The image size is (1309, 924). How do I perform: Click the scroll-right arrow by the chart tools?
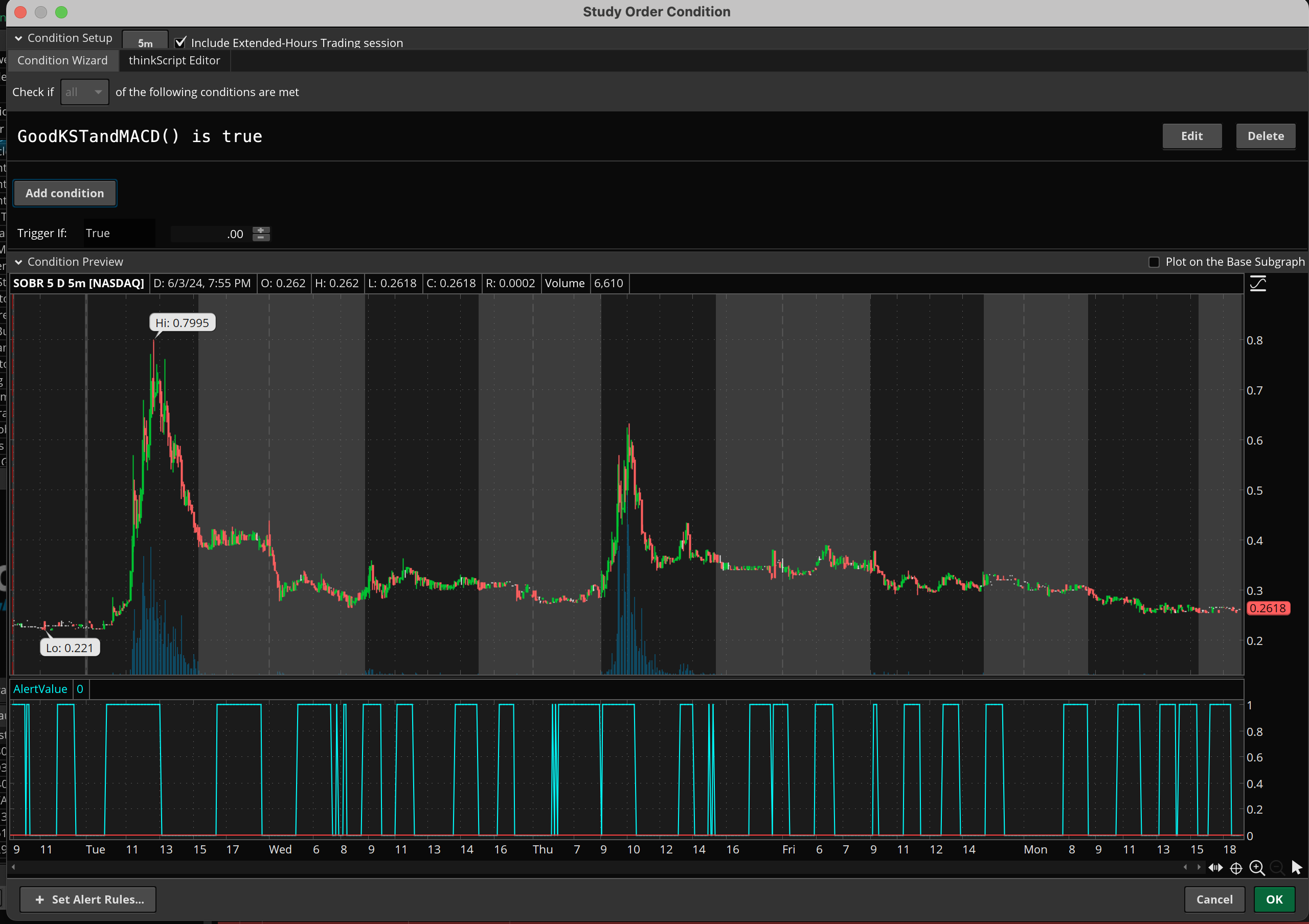click(x=1199, y=867)
